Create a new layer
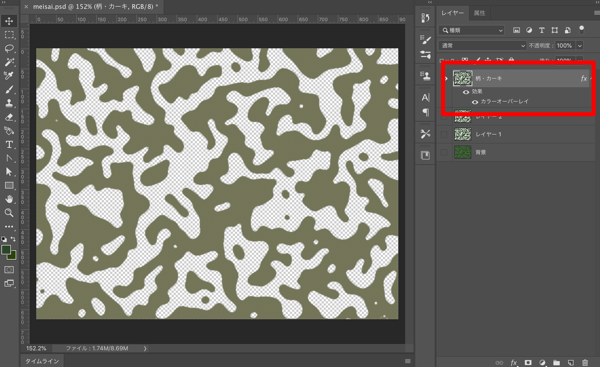600x367 pixels. pyautogui.click(x=571, y=362)
